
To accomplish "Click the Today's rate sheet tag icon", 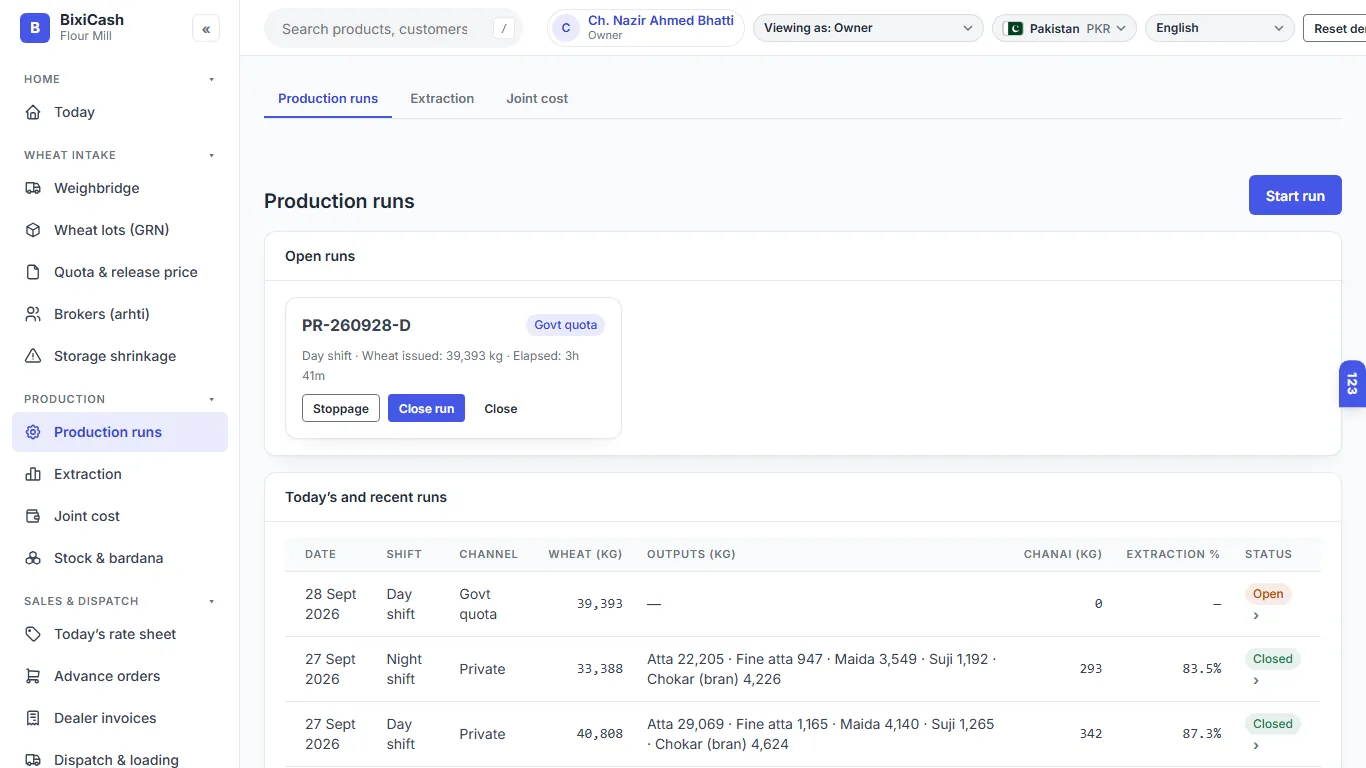I will (33, 634).
